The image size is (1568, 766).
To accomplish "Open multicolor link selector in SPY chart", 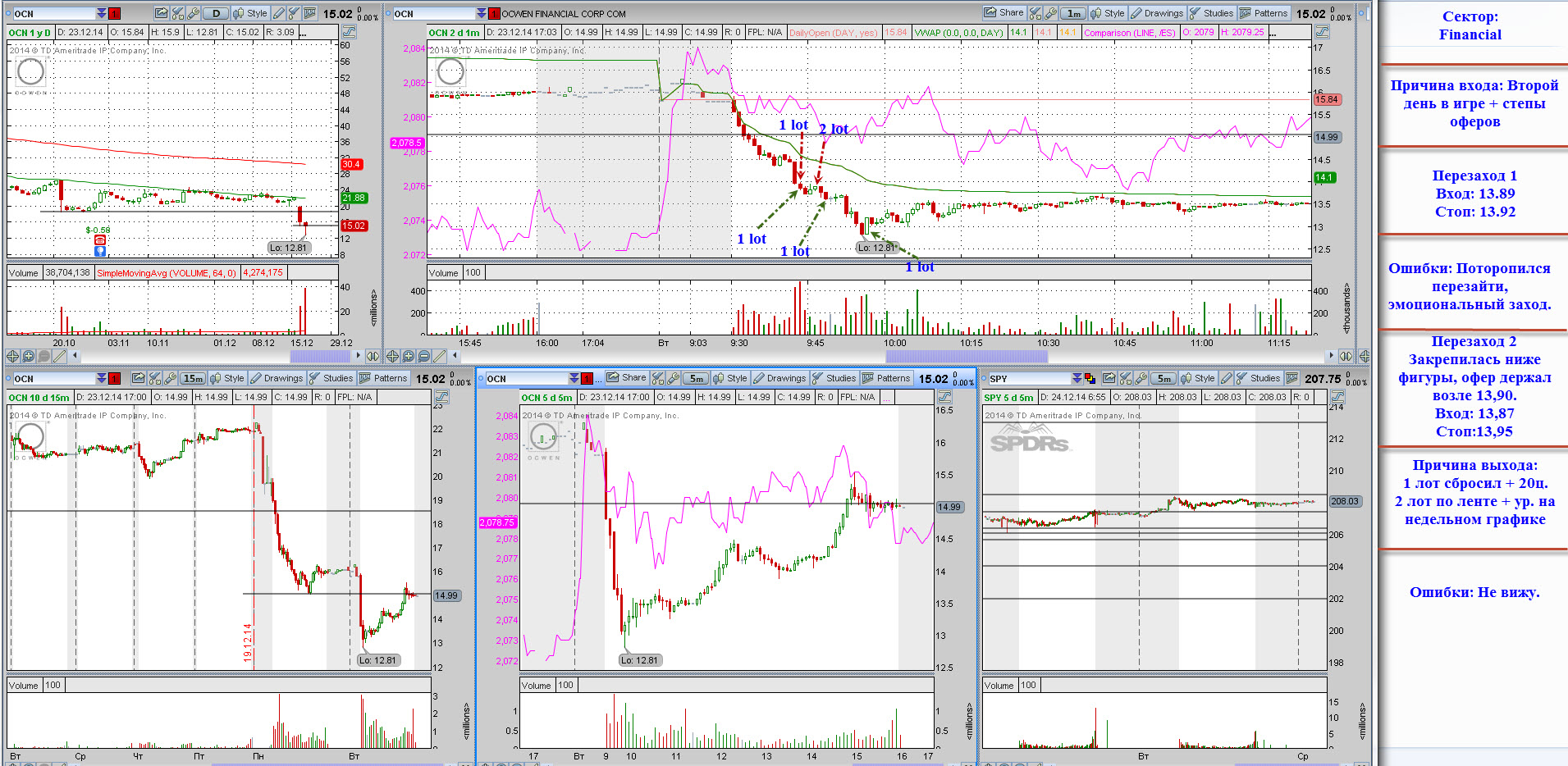I will tap(1090, 378).
